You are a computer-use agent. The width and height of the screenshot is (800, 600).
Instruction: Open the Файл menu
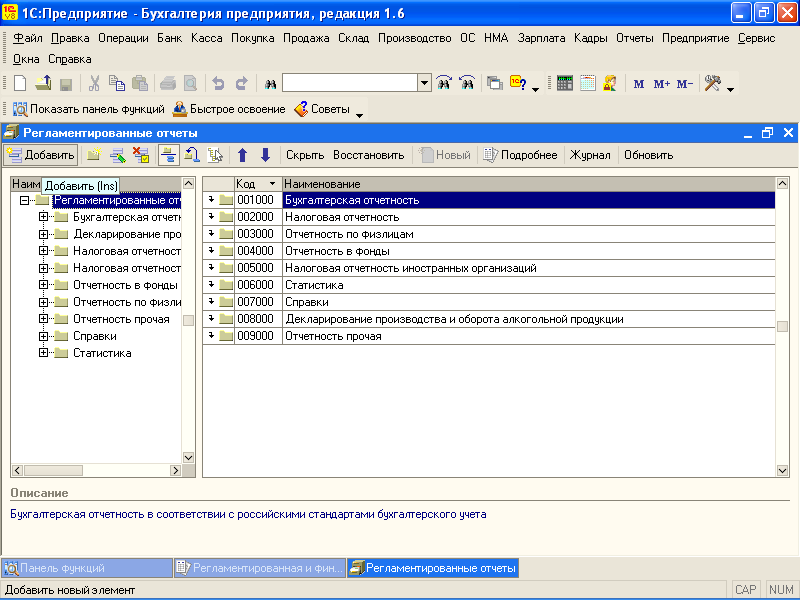(28, 38)
